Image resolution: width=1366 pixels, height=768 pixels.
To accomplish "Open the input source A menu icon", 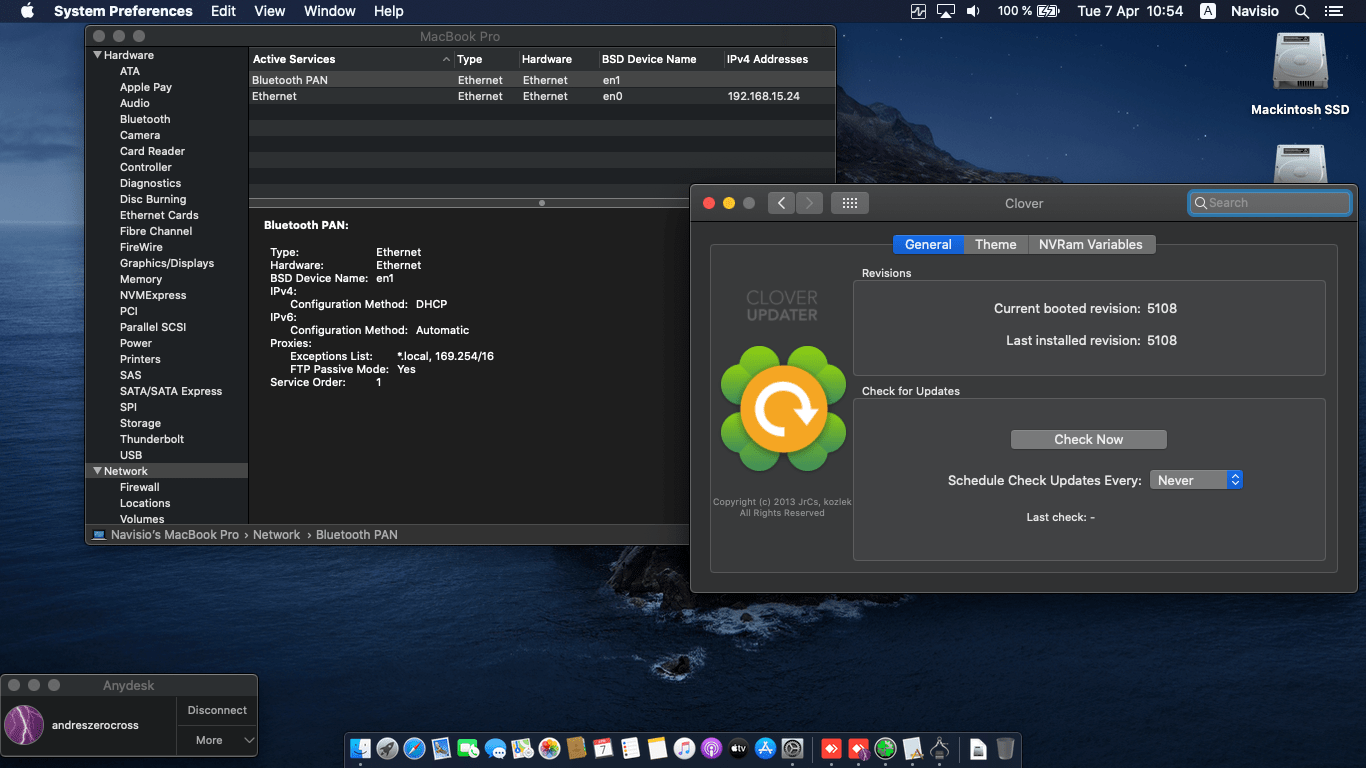I will coord(1208,11).
